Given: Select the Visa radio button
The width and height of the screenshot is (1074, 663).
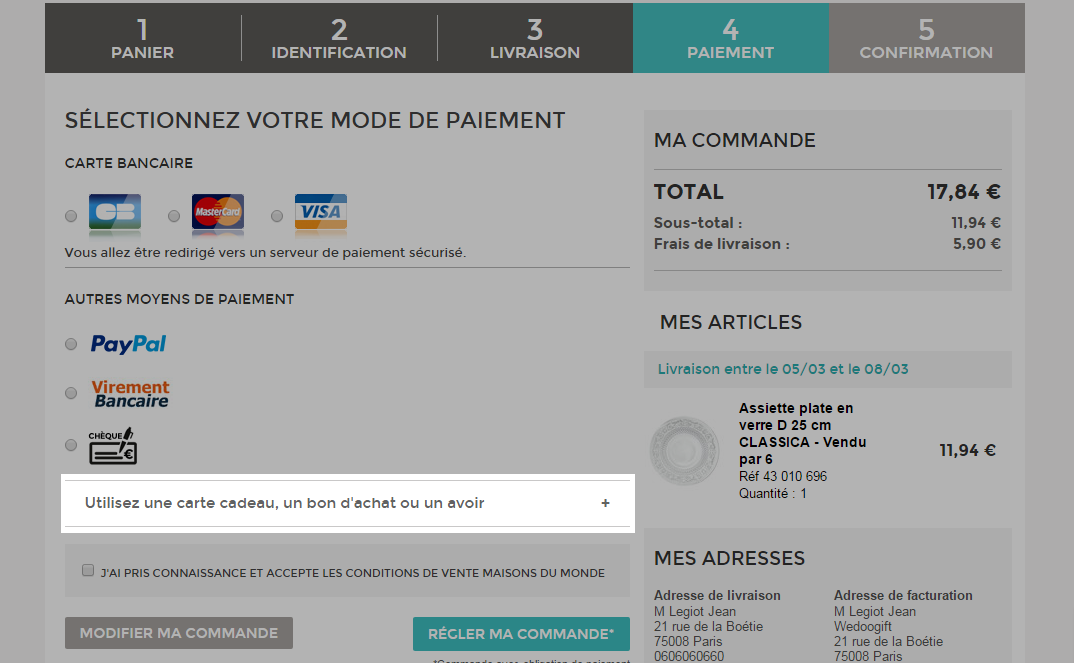Looking at the screenshot, I should (x=277, y=216).
